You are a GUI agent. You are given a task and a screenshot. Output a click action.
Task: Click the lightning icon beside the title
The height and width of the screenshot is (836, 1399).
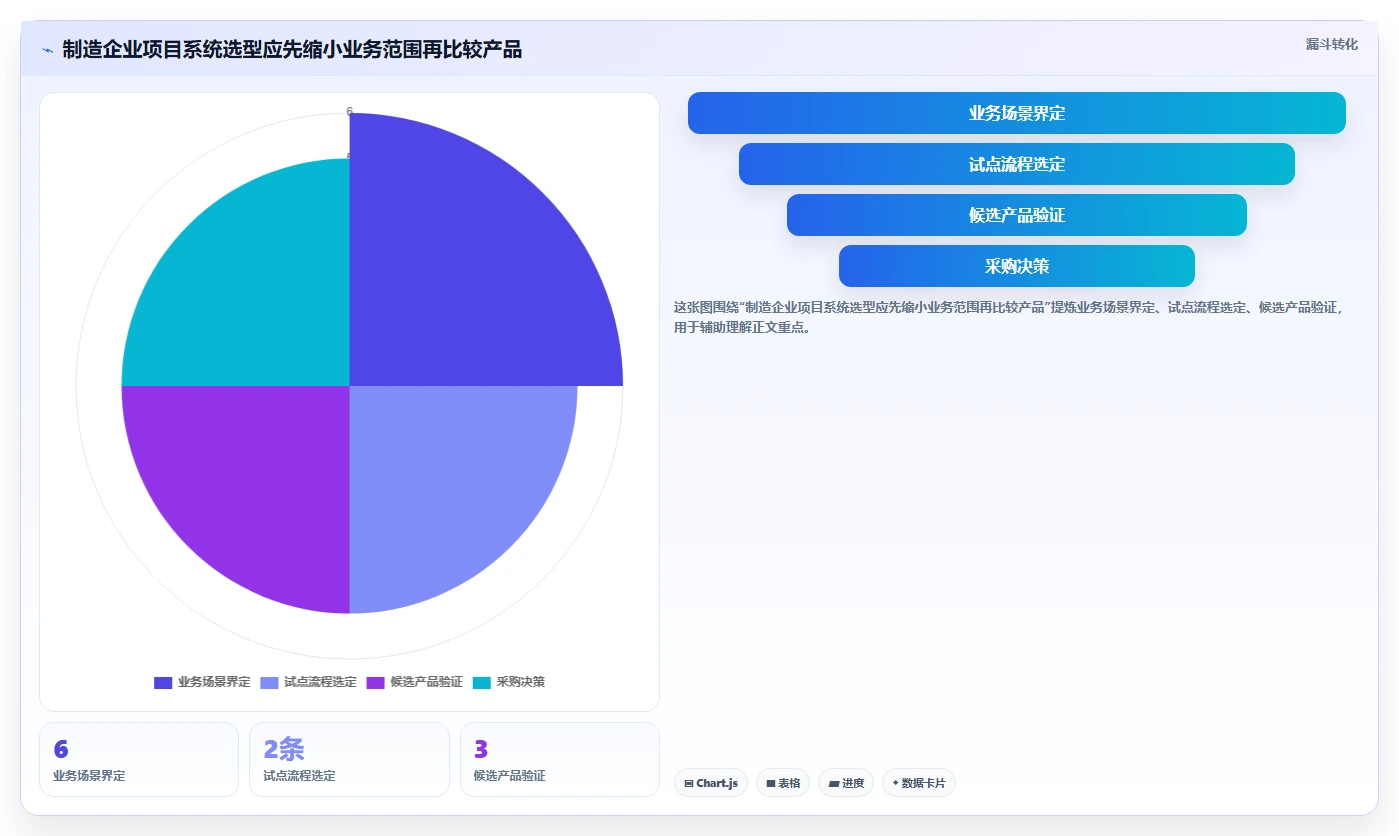point(47,50)
